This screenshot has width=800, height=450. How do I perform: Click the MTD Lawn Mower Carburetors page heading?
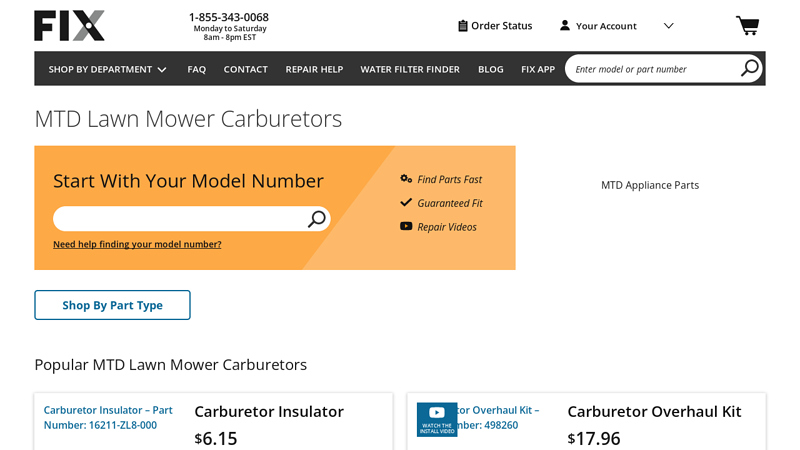pos(188,119)
